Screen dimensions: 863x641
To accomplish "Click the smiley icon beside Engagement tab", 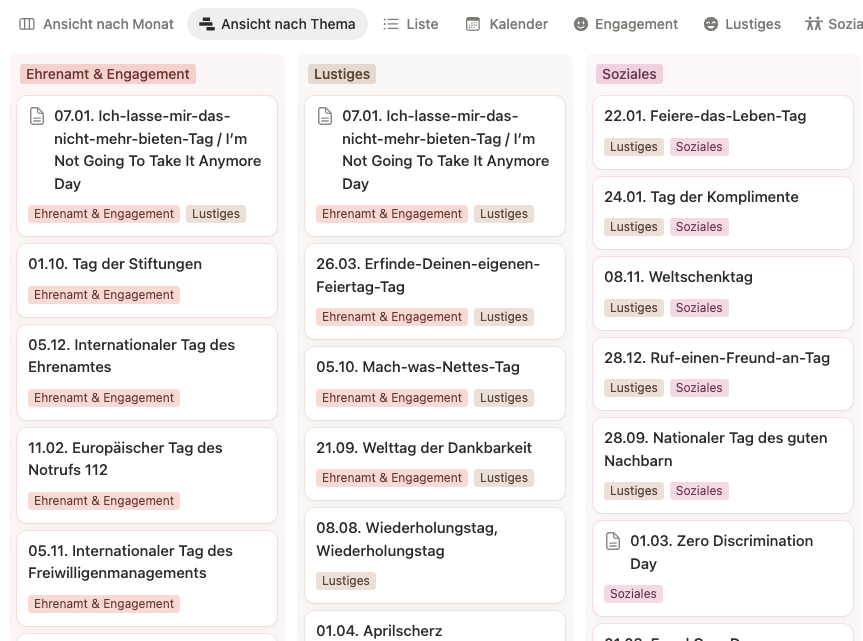I will pyautogui.click(x=581, y=24).
